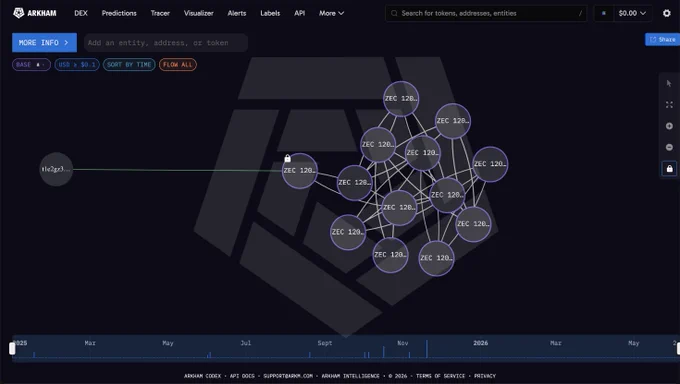
Task: Open the API Docs footer link
Action: tap(242, 376)
